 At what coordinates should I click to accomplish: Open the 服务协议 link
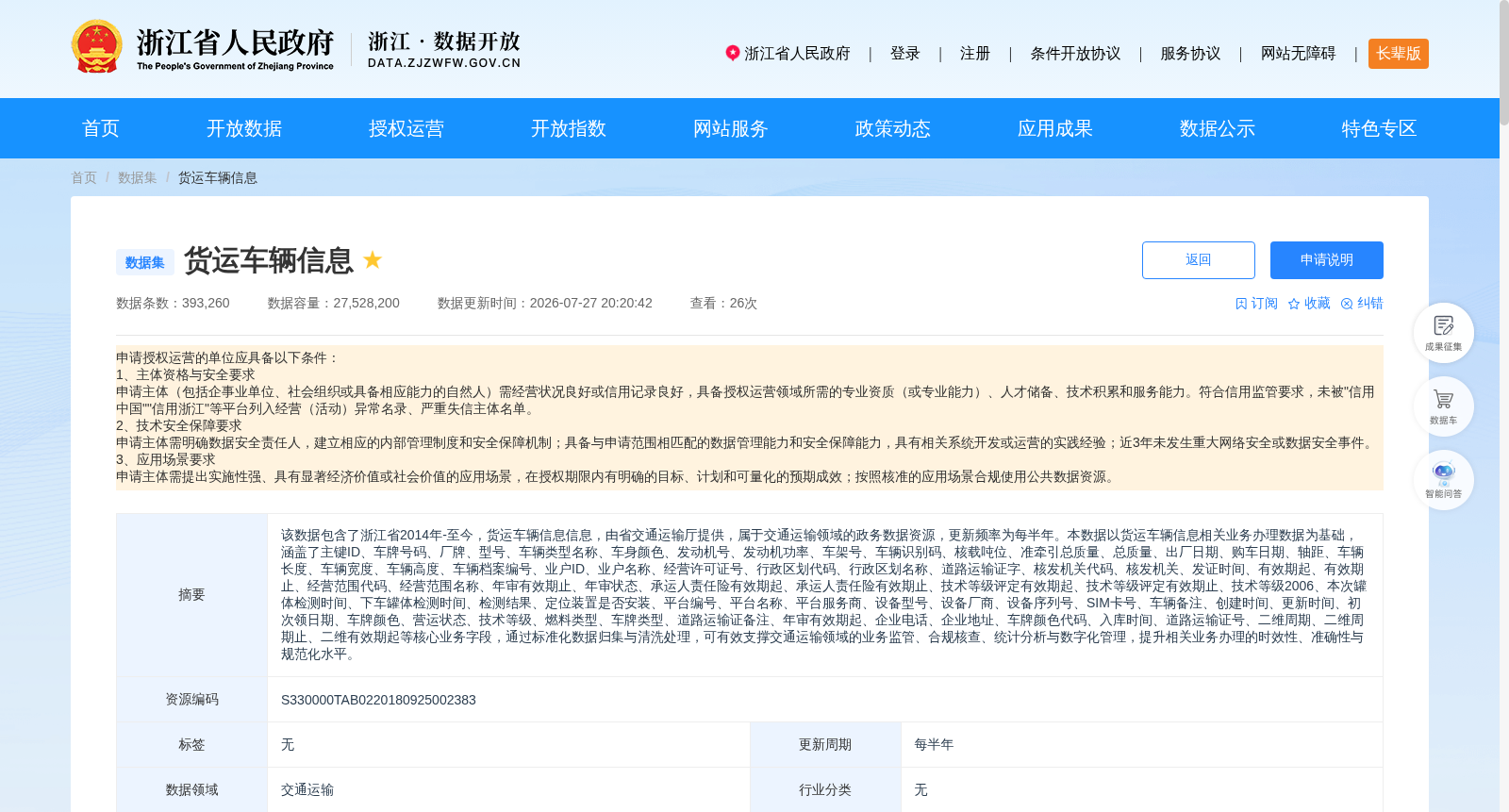[1190, 54]
